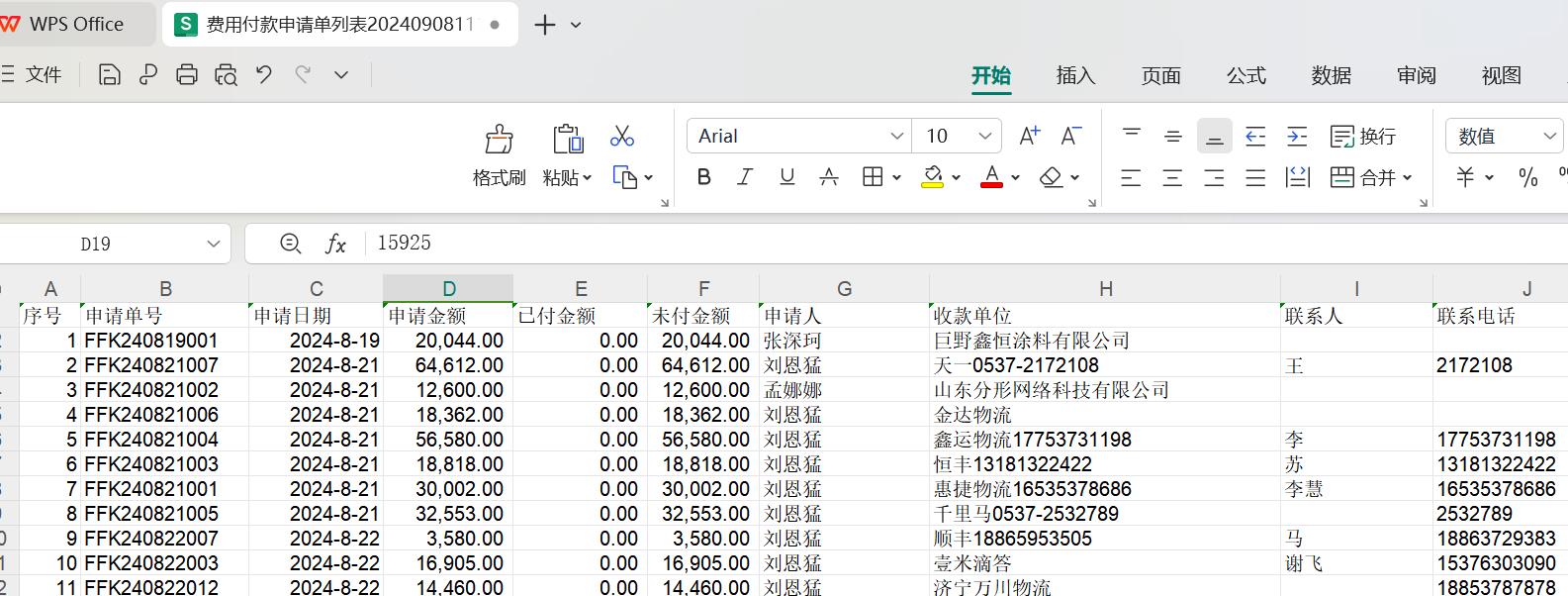Click the 换行 wrap text button
Image resolution: width=1568 pixels, height=596 pixels.
(1363, 136)
